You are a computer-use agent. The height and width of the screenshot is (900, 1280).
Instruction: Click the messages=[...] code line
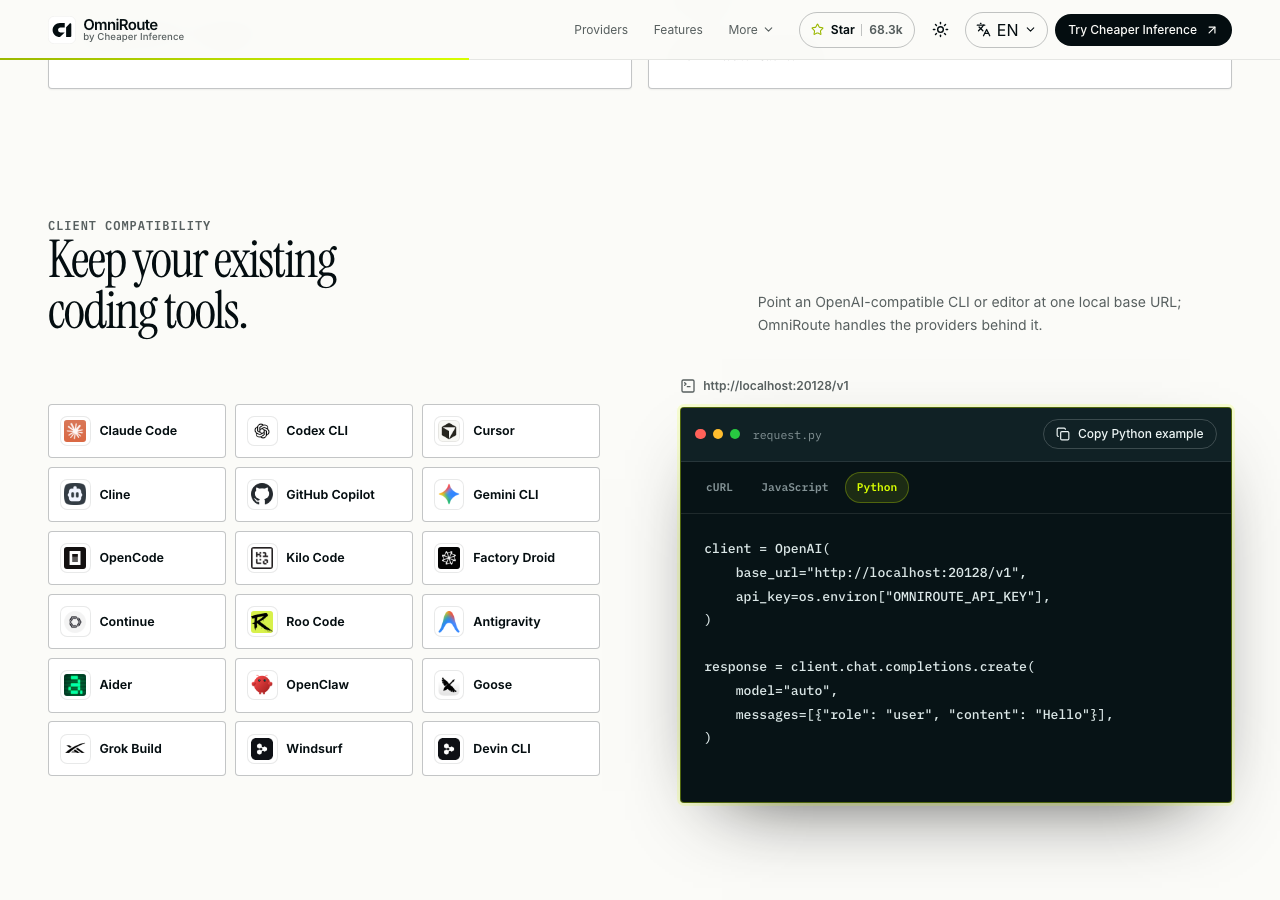(924, 715)
